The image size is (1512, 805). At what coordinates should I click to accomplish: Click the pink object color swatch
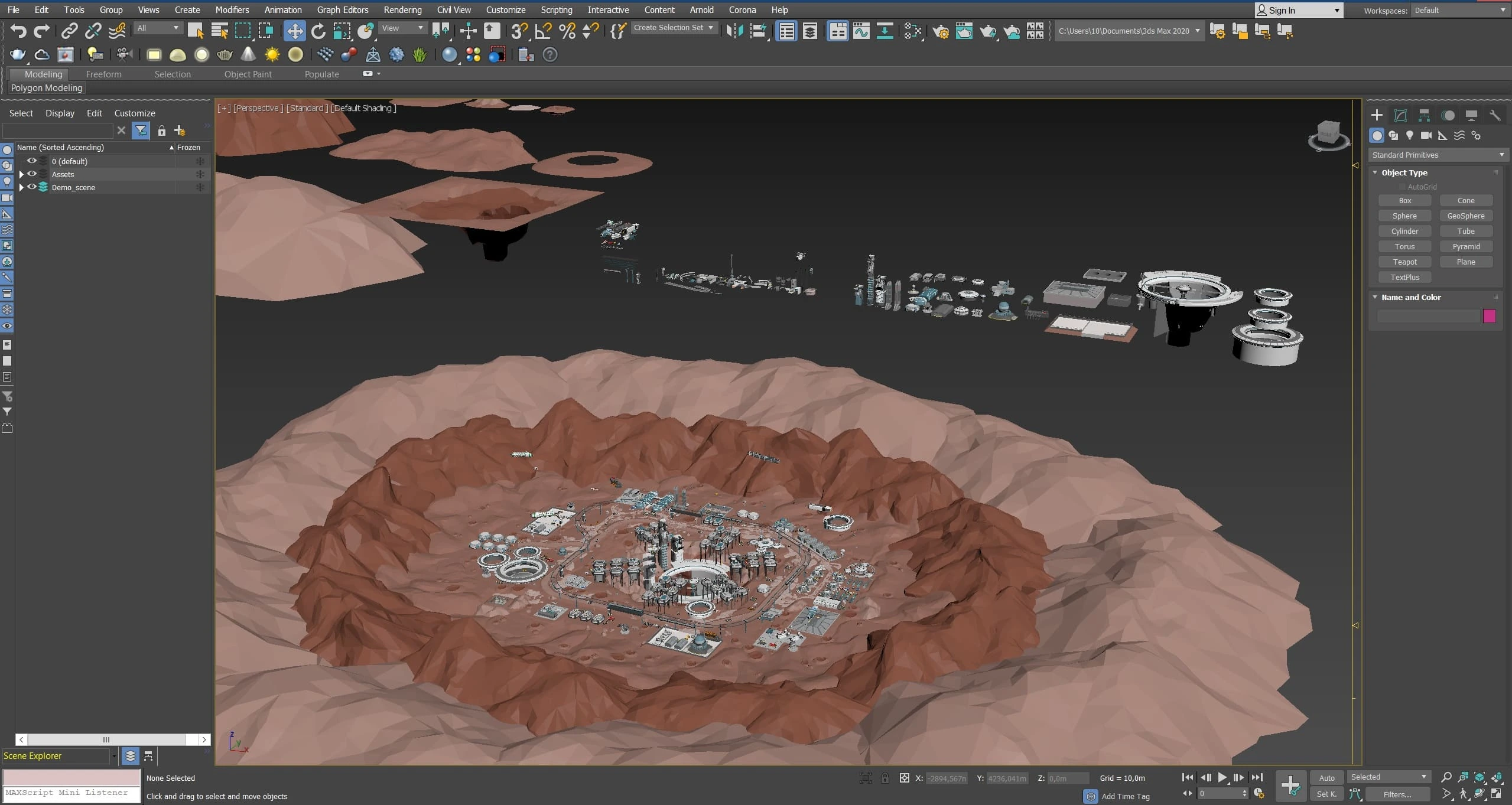1489,316
